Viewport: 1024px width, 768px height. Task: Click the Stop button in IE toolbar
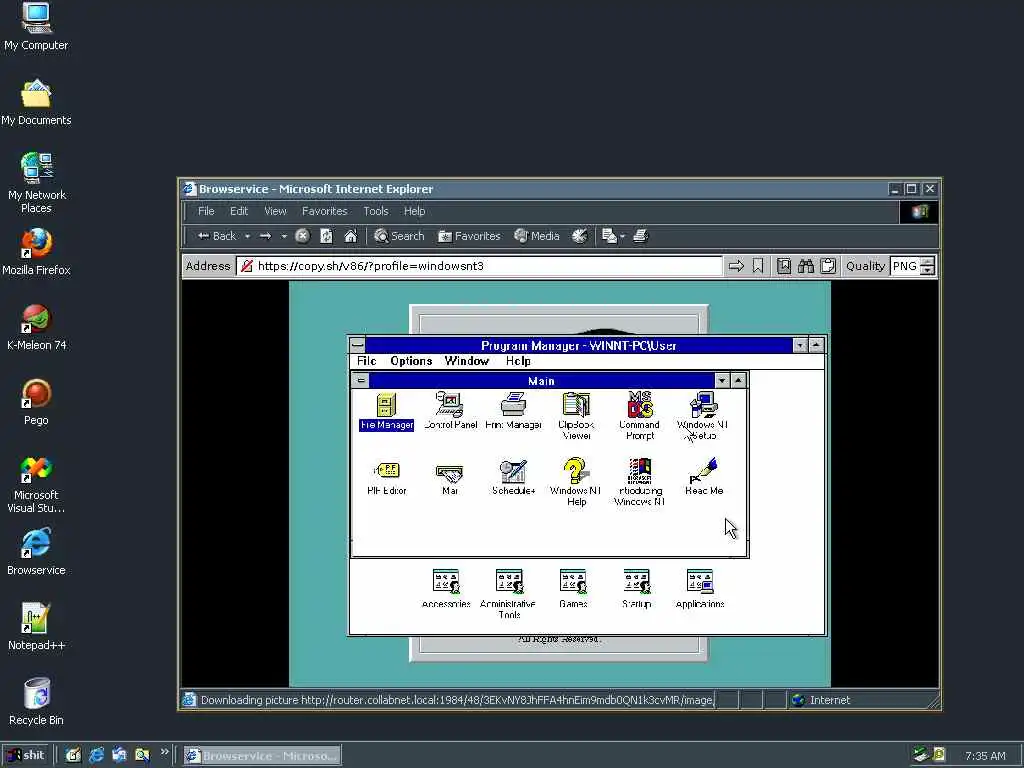(302, 236)
